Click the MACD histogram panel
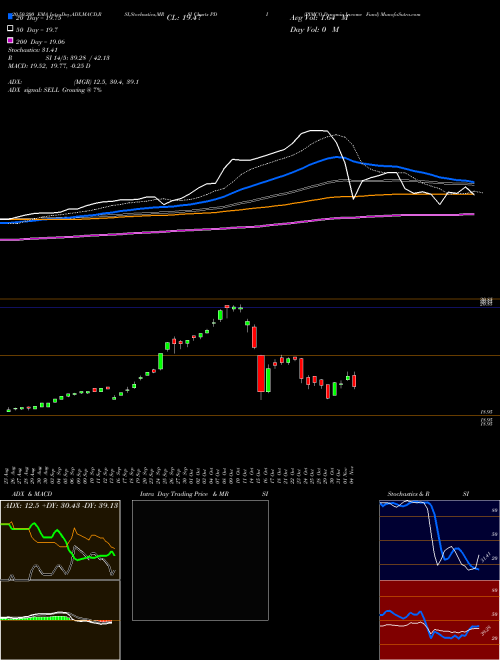 click(x=60, y=620)
